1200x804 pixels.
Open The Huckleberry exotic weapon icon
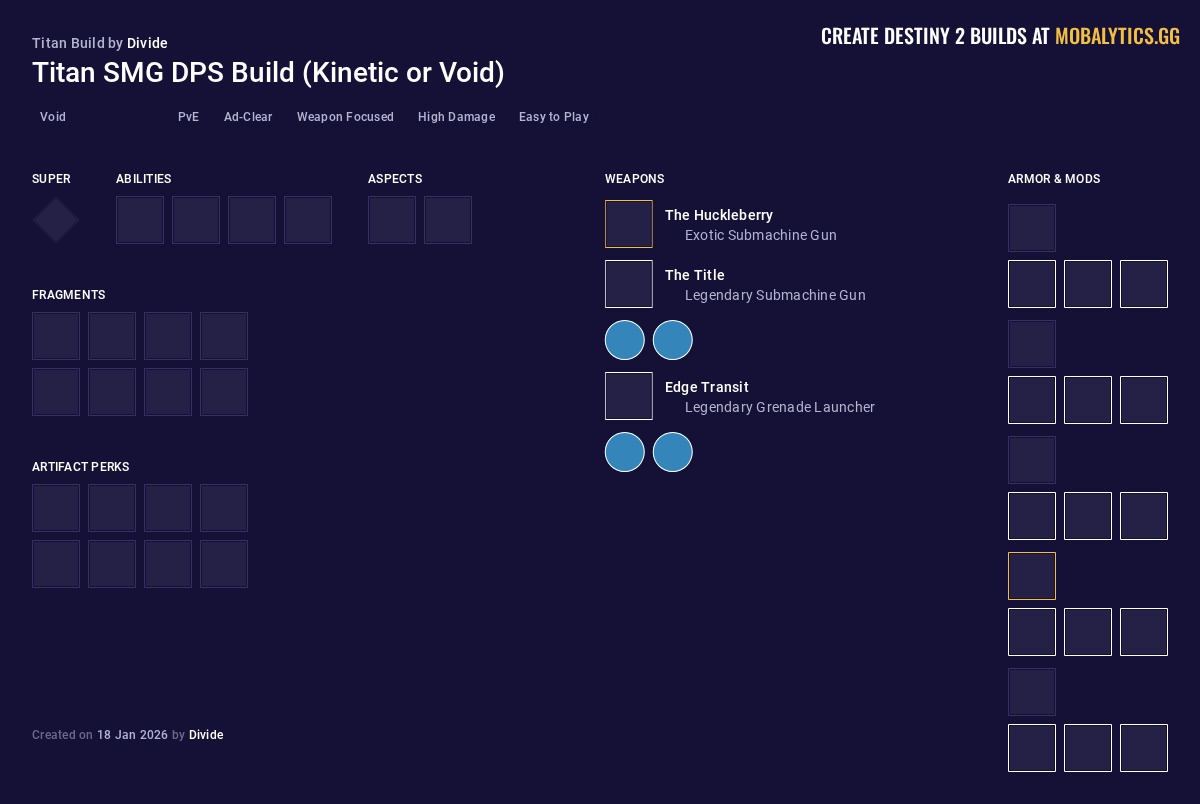628,224
